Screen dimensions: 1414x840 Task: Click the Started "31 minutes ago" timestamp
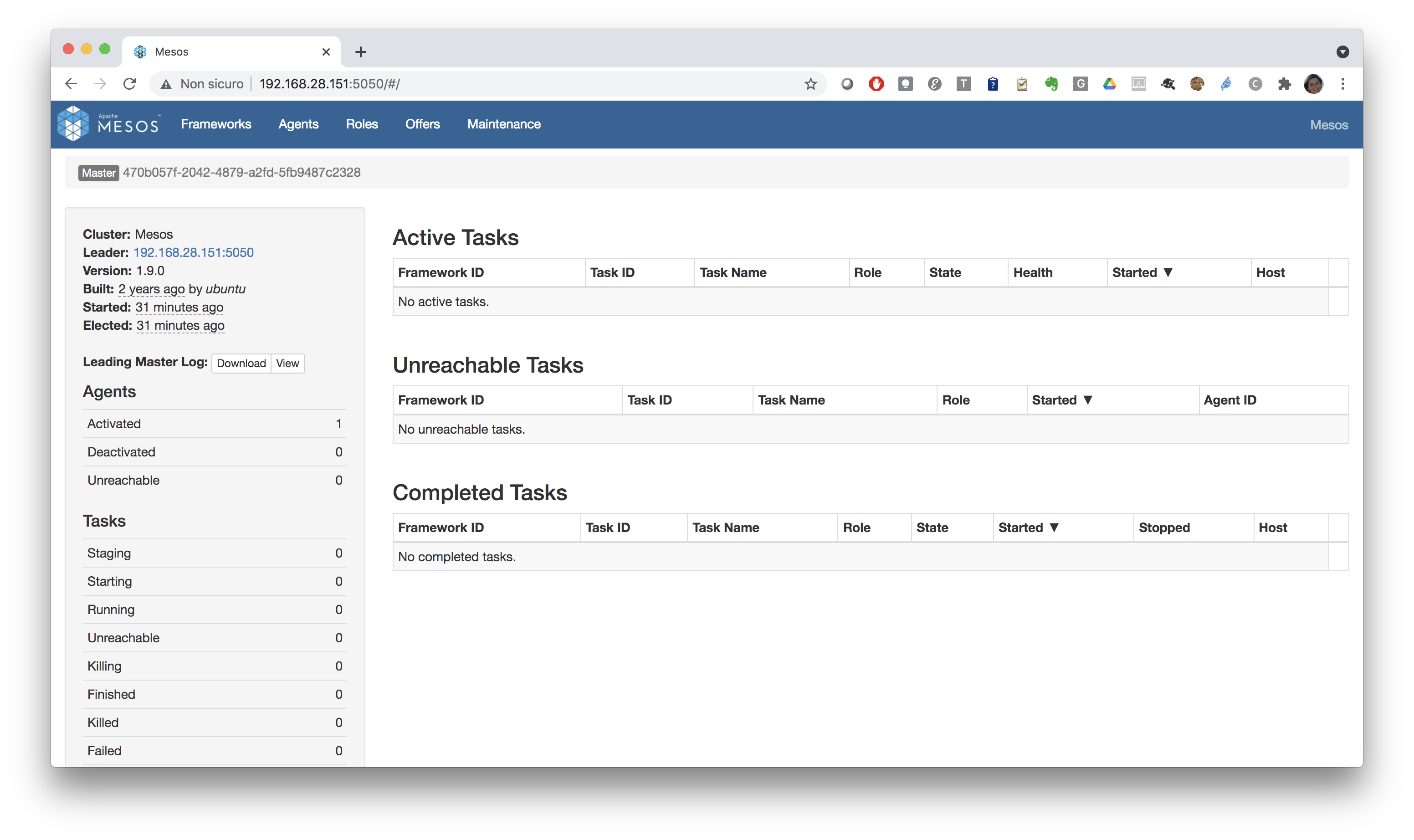click(x=179, y=307)
